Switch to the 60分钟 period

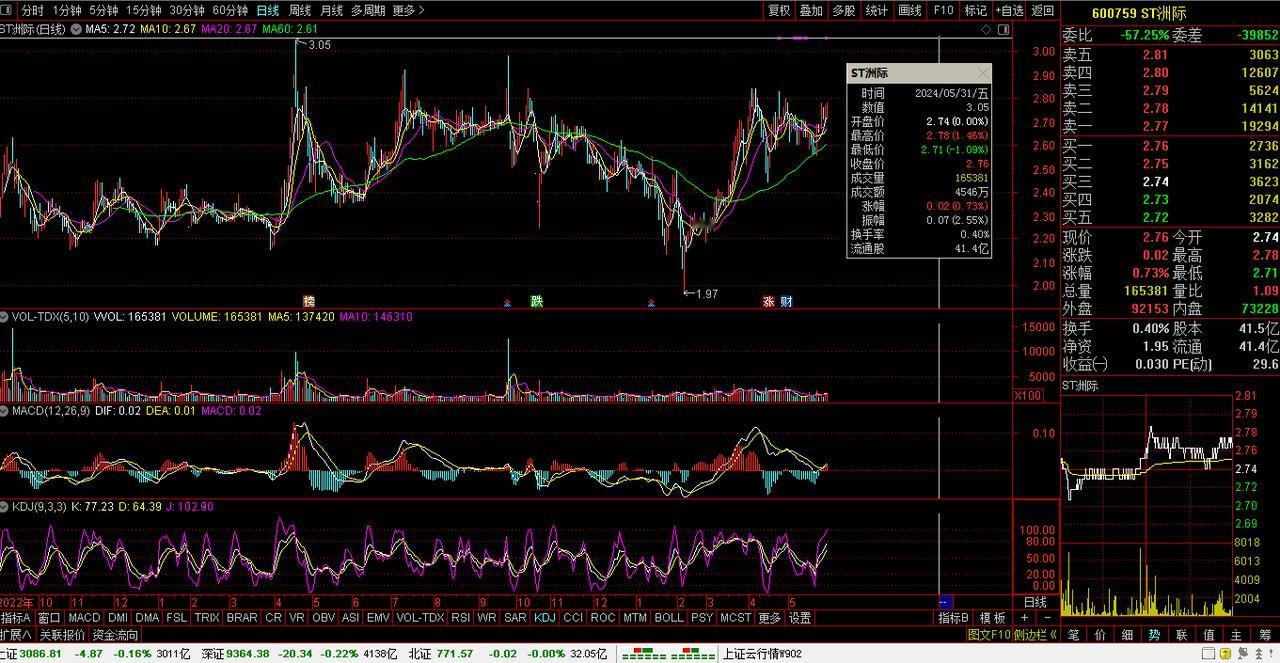click(230, 10)
